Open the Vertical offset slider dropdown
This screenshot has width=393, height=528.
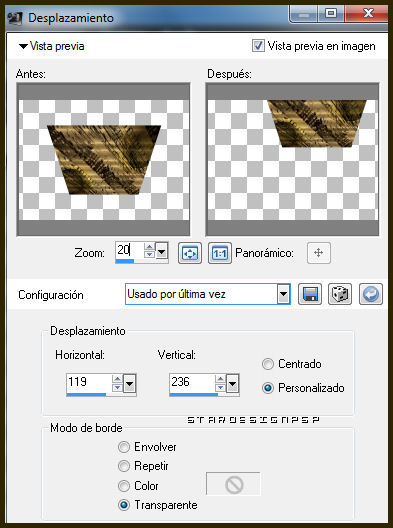[x=232, y=383]
